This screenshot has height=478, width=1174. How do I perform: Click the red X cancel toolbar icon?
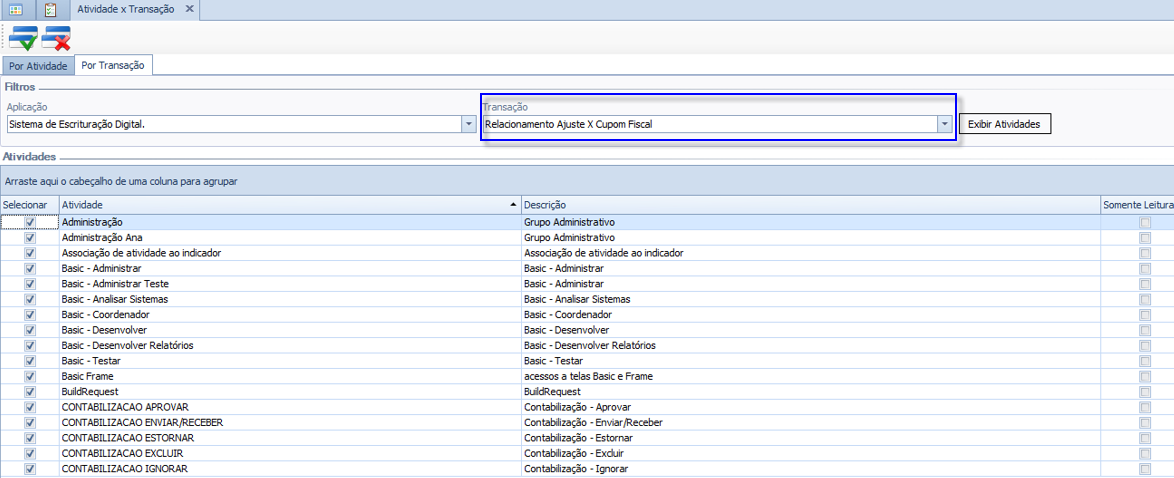click(x=56, y=38)
